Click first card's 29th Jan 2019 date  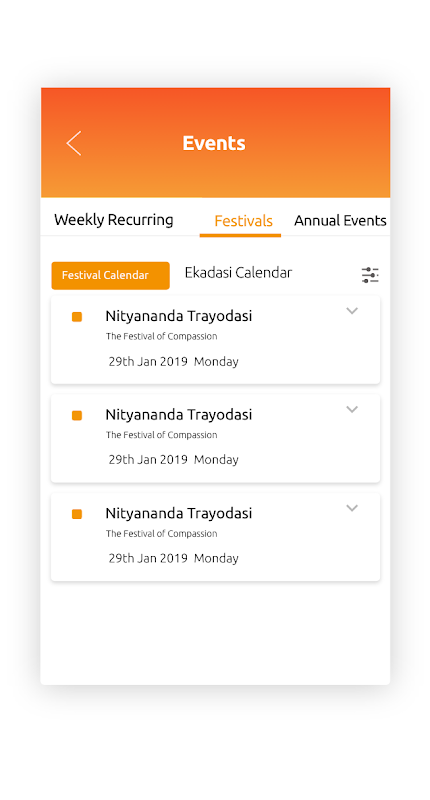tap(148, 361)
